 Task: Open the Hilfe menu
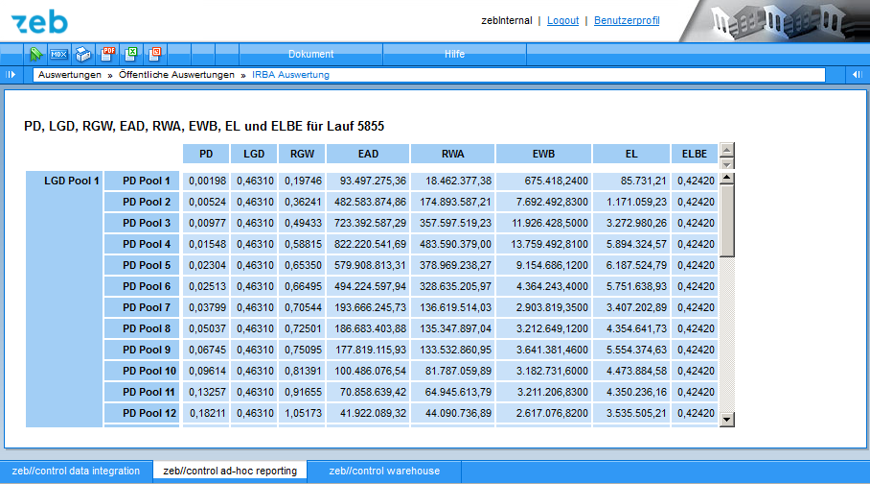coord(454,54)
